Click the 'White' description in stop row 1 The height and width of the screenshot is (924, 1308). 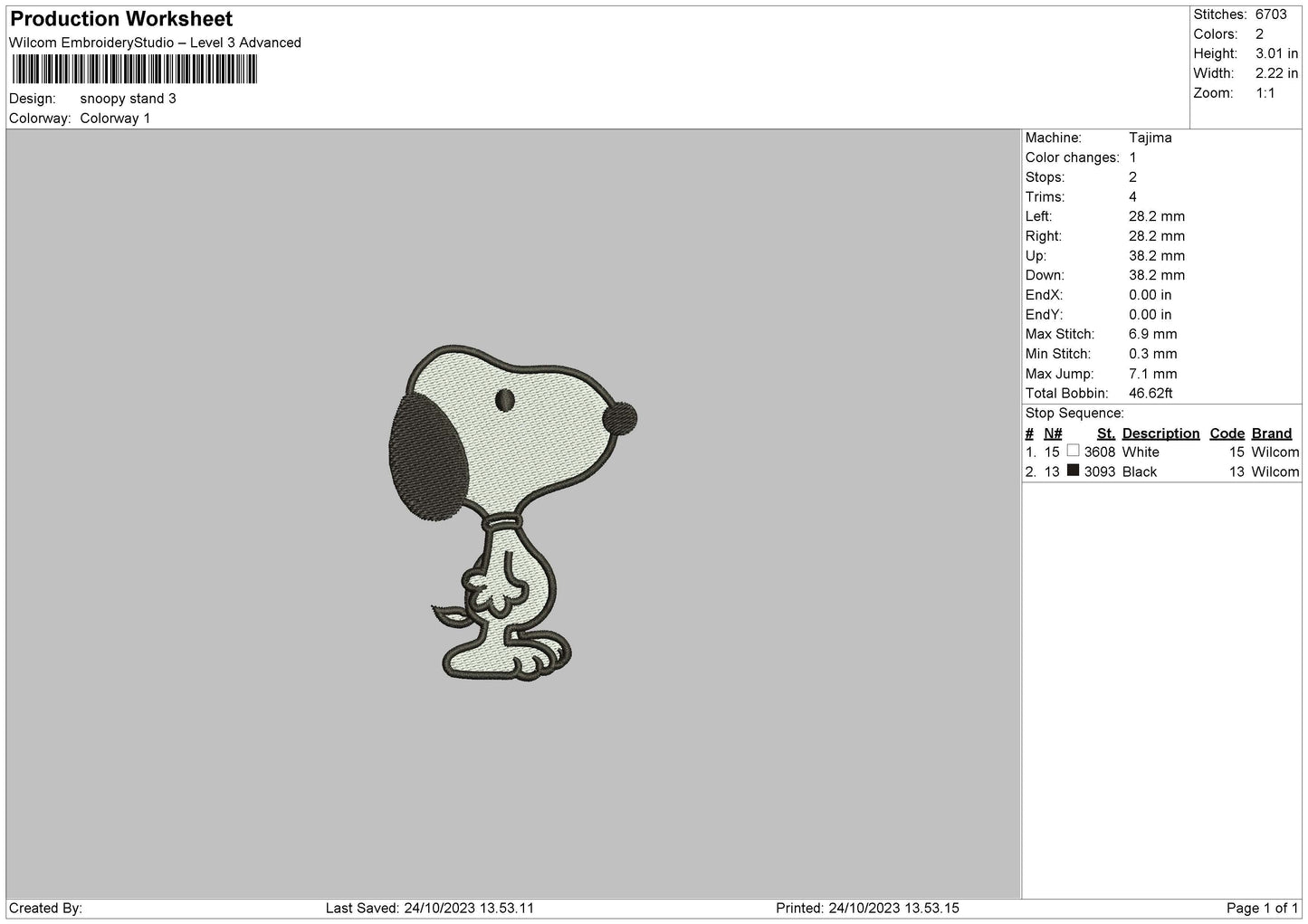pos(1141,452)
